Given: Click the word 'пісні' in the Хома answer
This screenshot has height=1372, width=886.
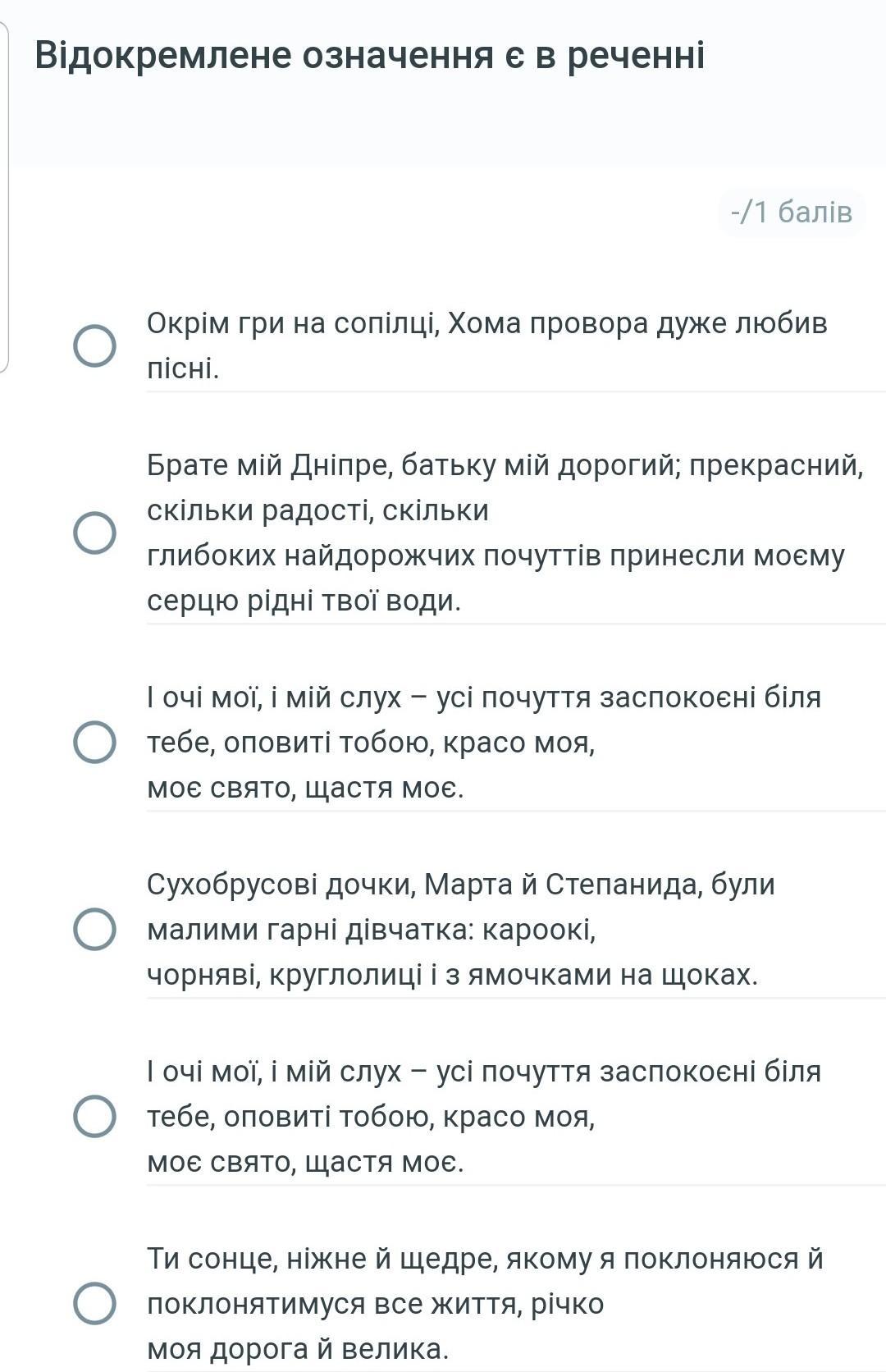Looking at the screenshot, I should (182, 368).
